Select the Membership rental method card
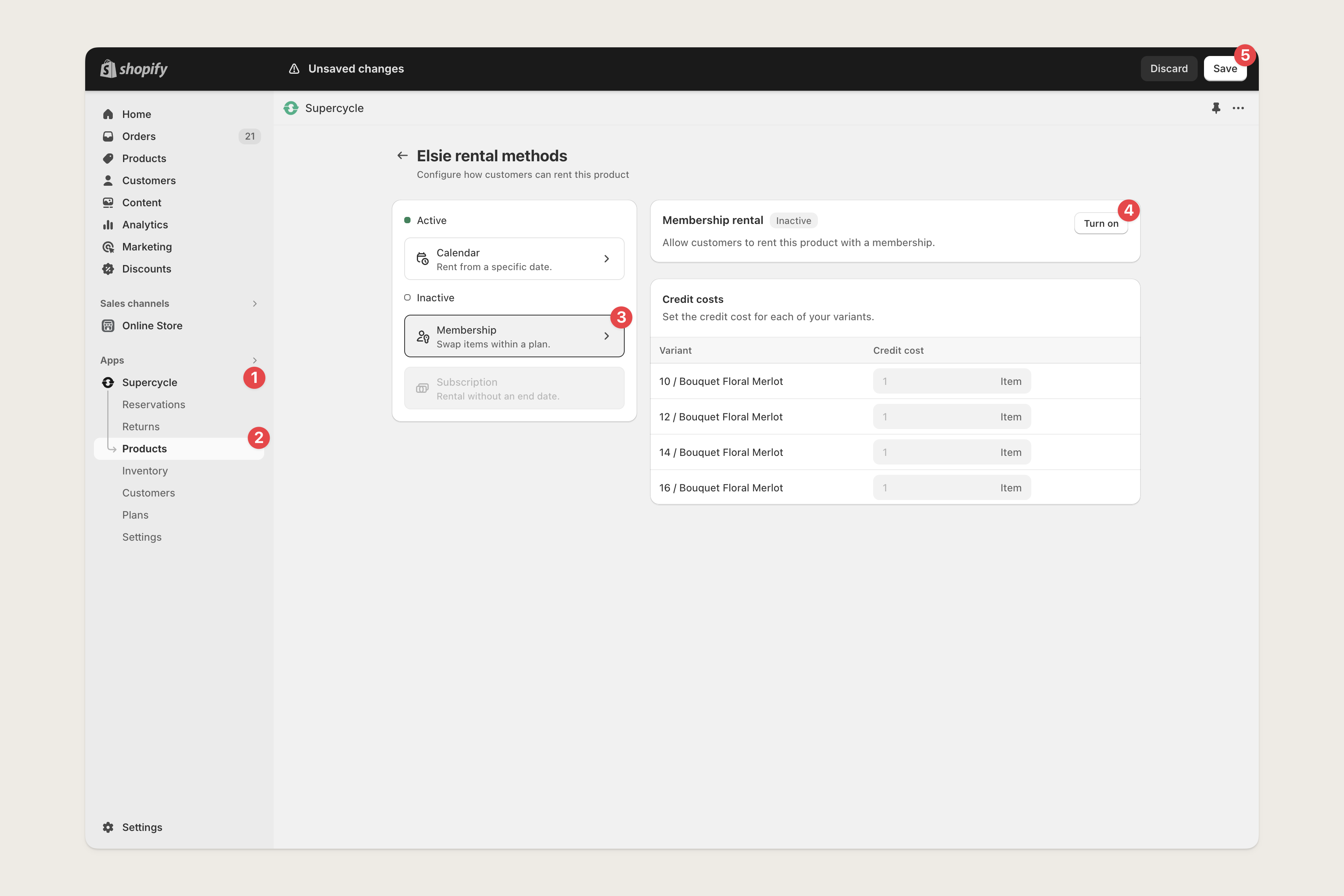Viewport: 1344px width, 896px height. pyautogui.click(x=514, y=336)
